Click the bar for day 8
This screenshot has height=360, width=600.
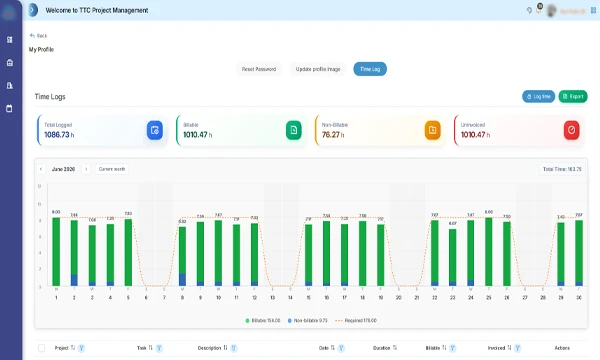click(x=183, y=256)
